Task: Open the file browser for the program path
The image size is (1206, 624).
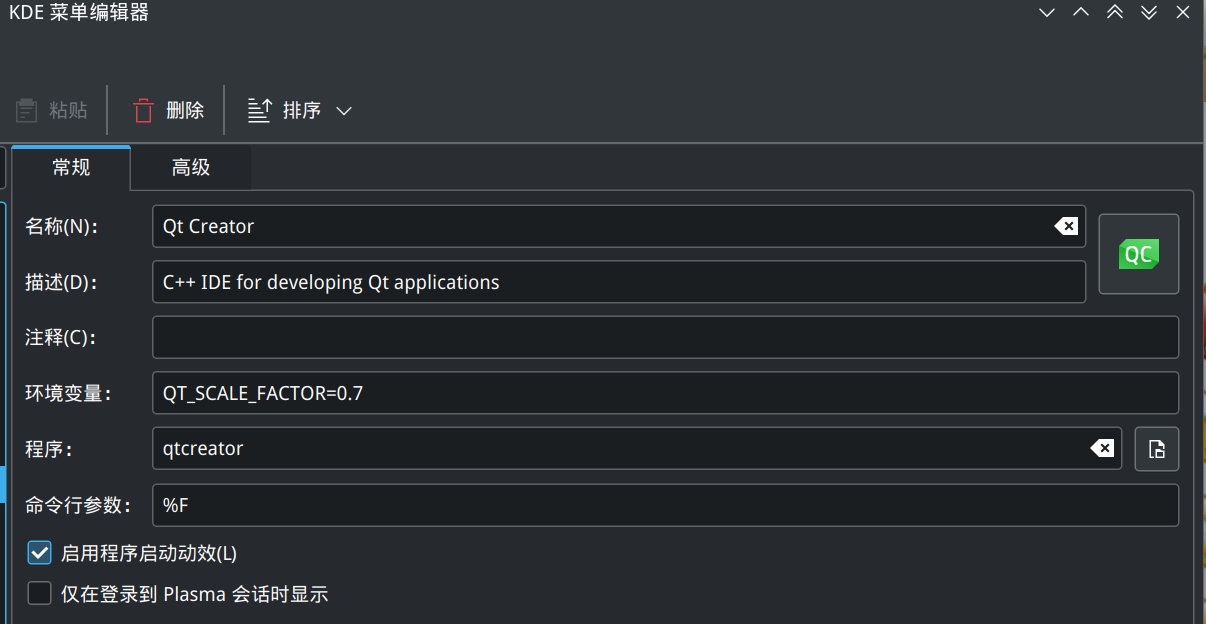Action: pos(1157,449)
